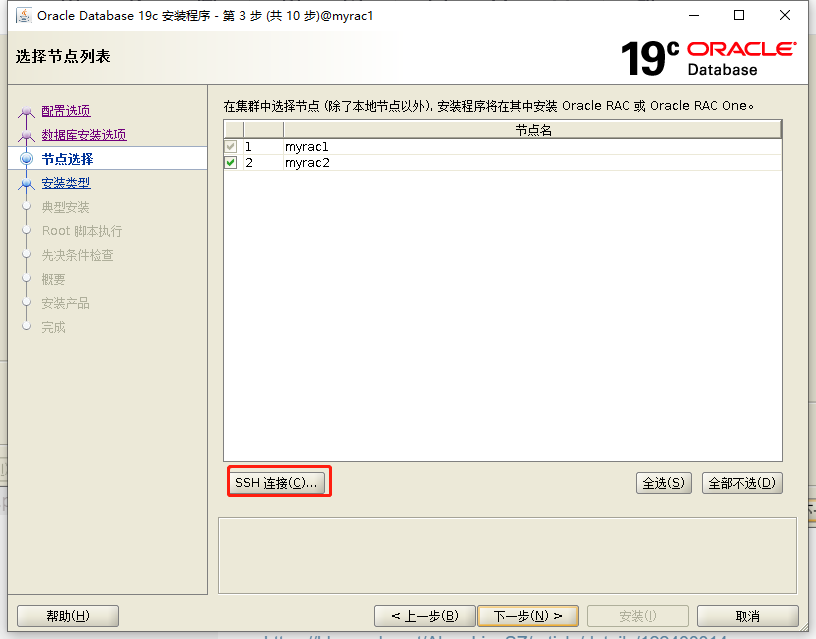
Task: Click the 节点名 column header
Action: tap(532, 130)
